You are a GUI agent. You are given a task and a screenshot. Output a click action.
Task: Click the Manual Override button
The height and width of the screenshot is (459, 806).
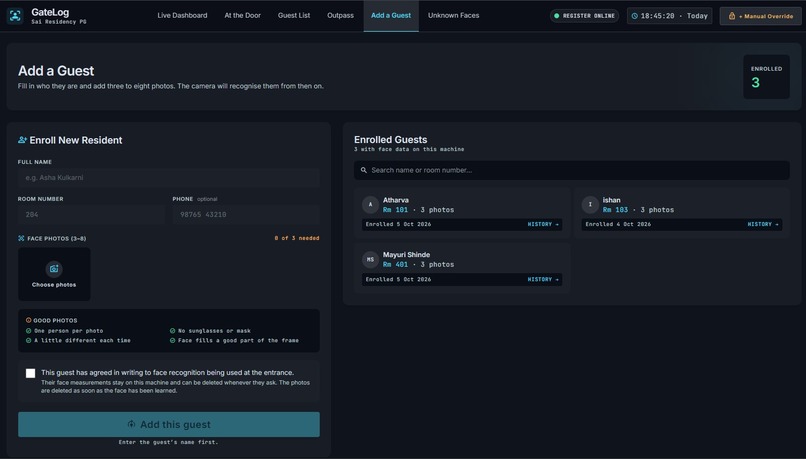760,16
